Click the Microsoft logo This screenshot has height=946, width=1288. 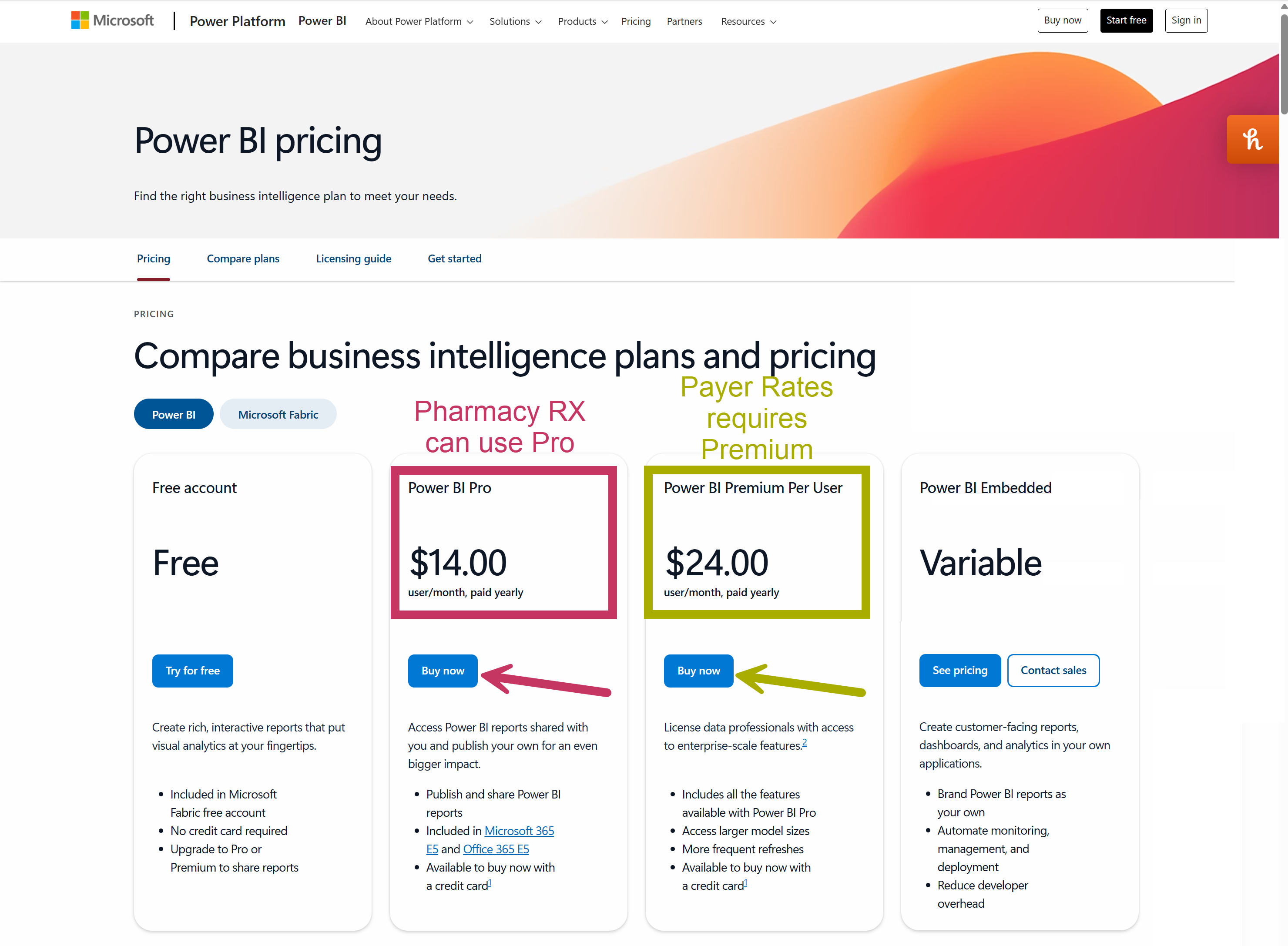[112, 20]
